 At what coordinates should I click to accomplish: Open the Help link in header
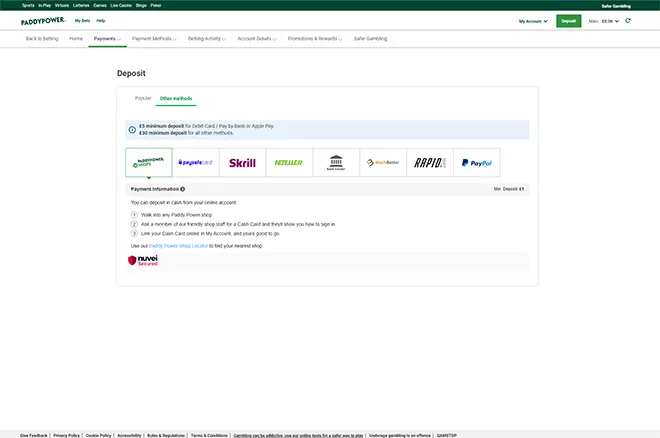101,21
